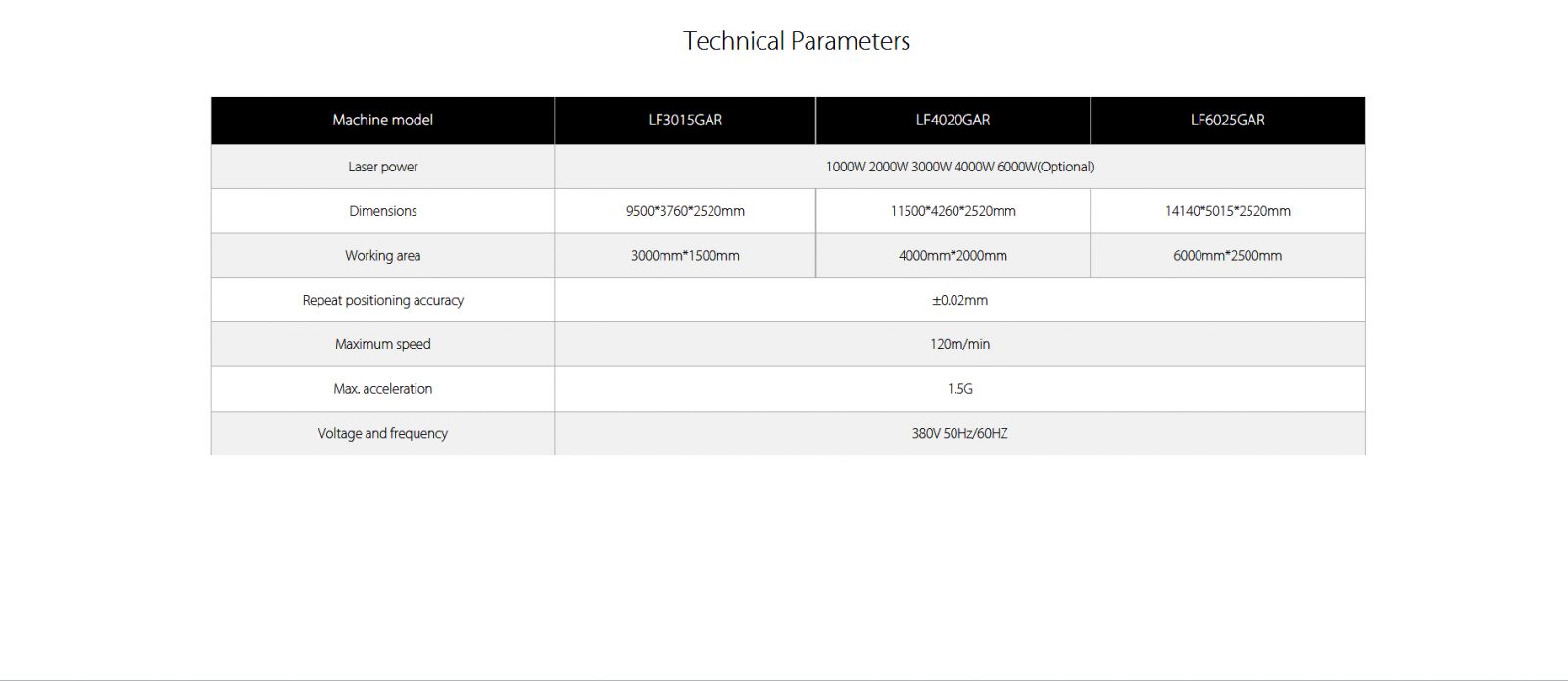Click the Technical Parameters heading
This screenshot has height=681, width=1568.
[x=797, y=41]
